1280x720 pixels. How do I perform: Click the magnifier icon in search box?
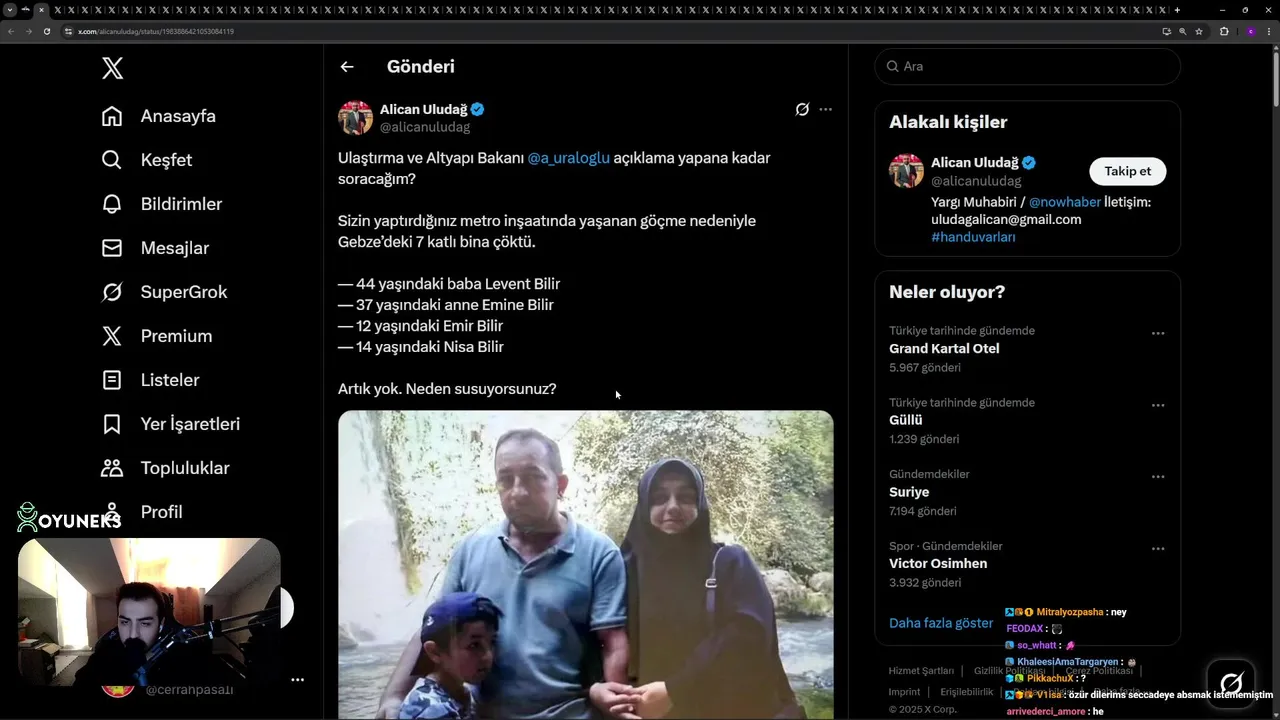(892, 66)
